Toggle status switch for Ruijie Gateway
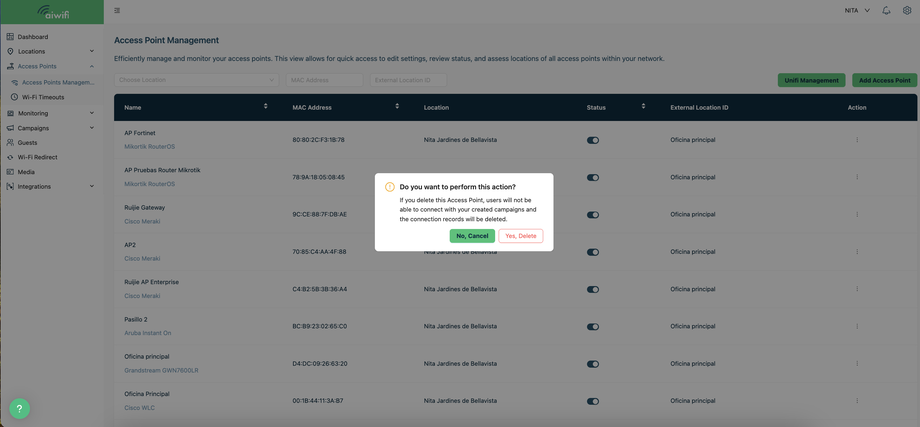This screenshot has width=920, height=427. click(593, 215)
